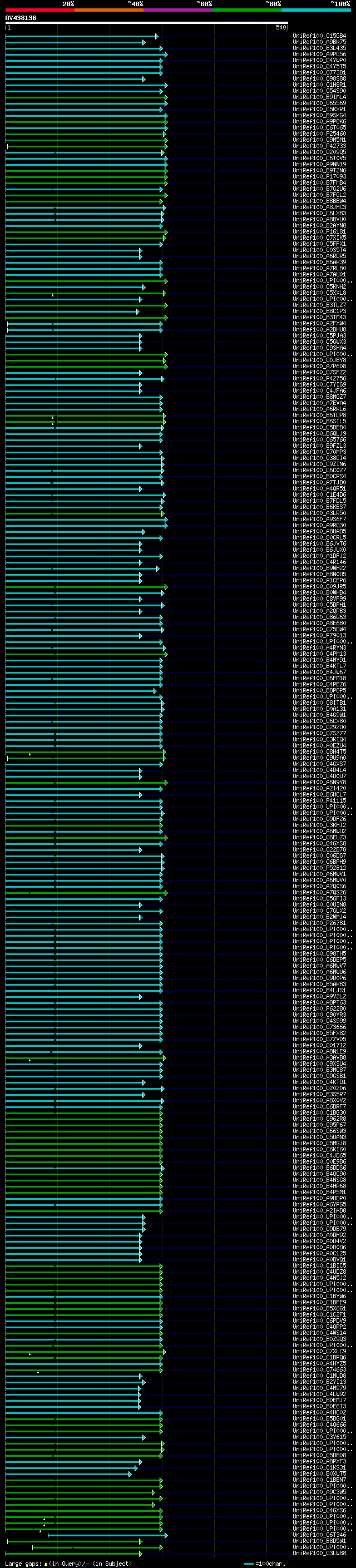Click the orange ~40% identity legend segment
The width and height of the screenshot is (356, 1568).
coord(109,10)
